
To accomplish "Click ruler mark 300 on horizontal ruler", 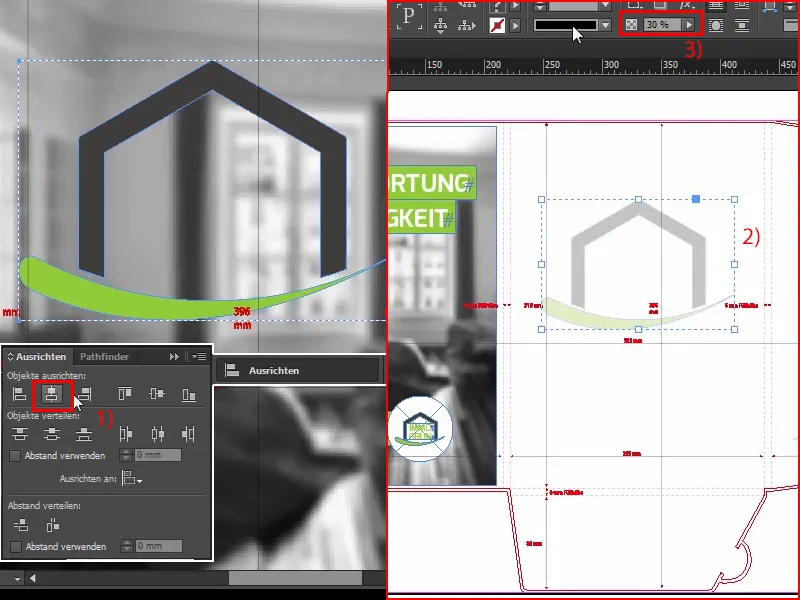I will click(x=611, y=65).
